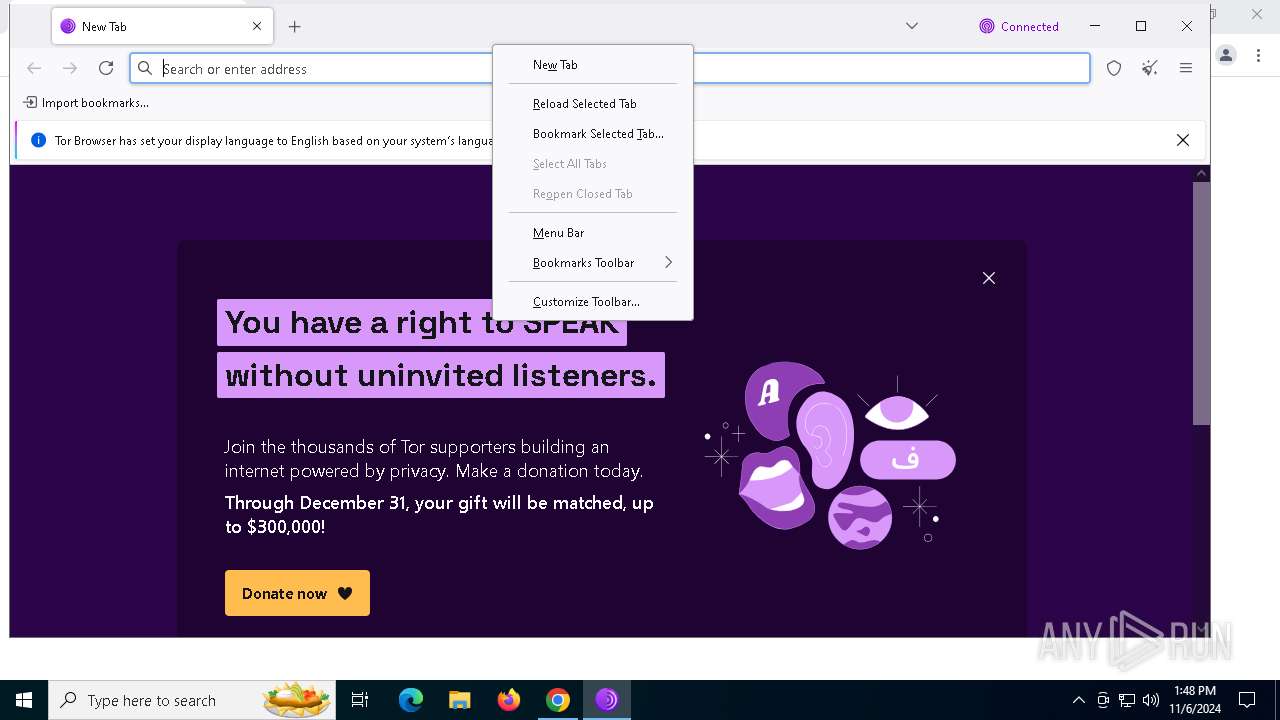Image resolution: width=1280 pixels, height=720 pixels.
Task: Launch Google Chrome from taskbar
Action: click(x=557, y=700)
